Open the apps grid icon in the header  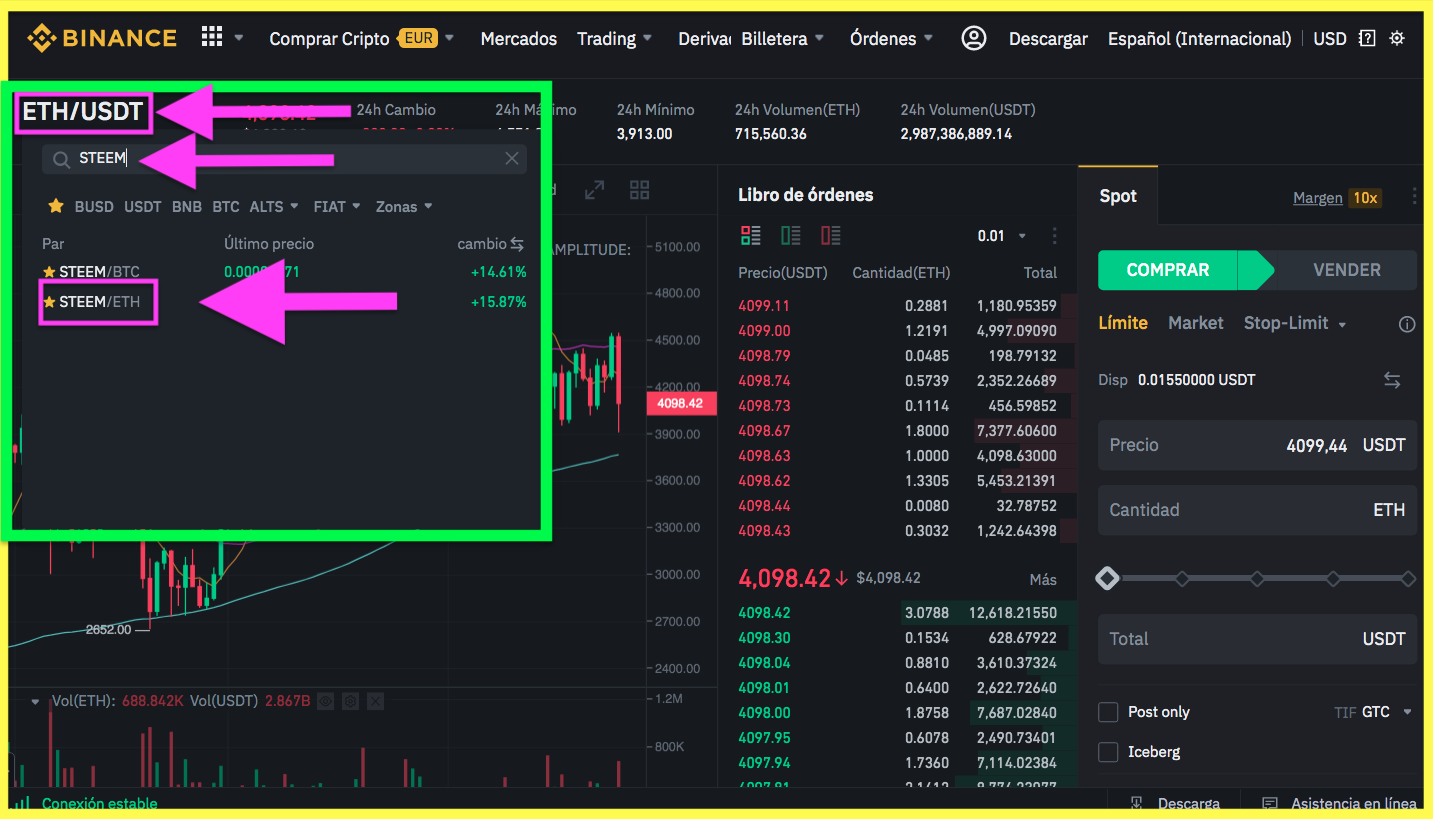coord(212,37)
